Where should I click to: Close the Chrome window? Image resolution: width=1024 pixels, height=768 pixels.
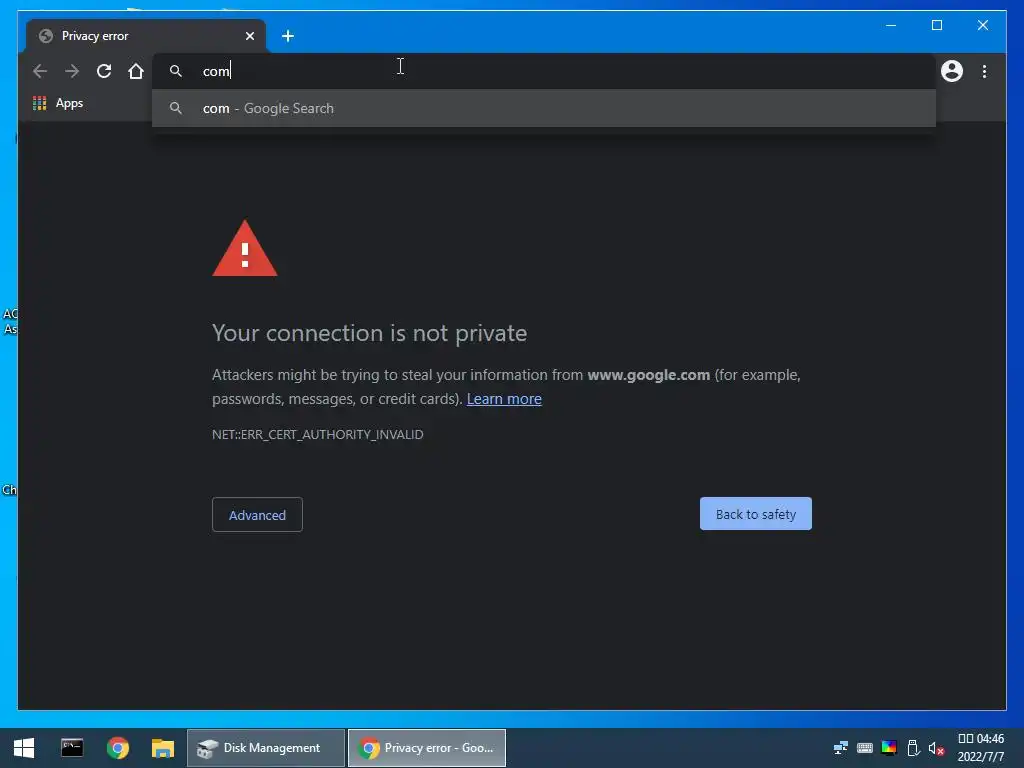[x=982, y=25]
